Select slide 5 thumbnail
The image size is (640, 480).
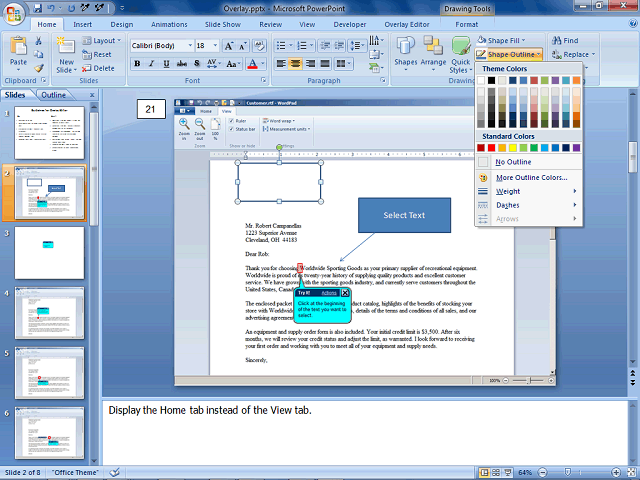[49, 373]
